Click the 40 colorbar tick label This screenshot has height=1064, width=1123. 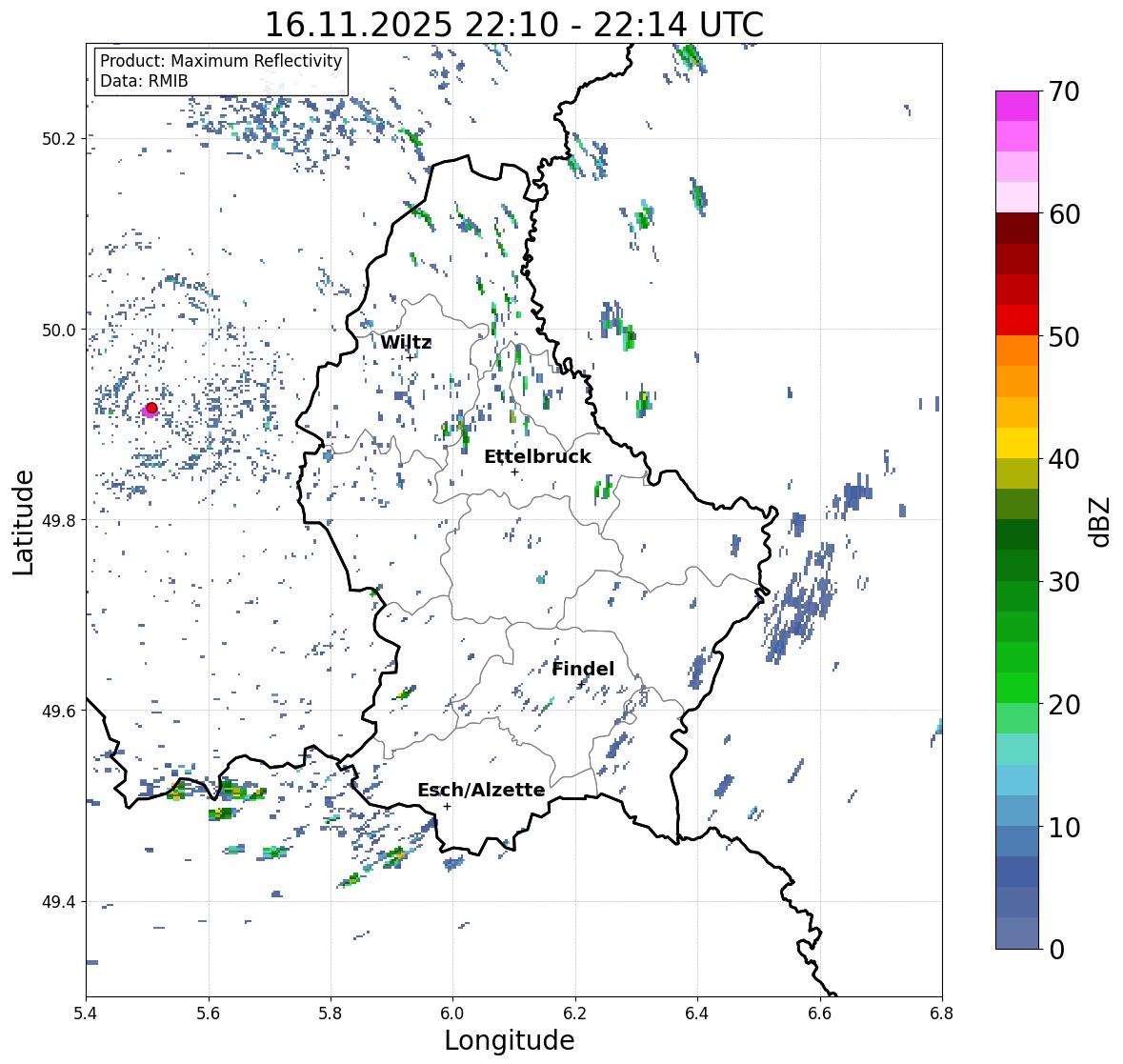(x=1063, y=459)
